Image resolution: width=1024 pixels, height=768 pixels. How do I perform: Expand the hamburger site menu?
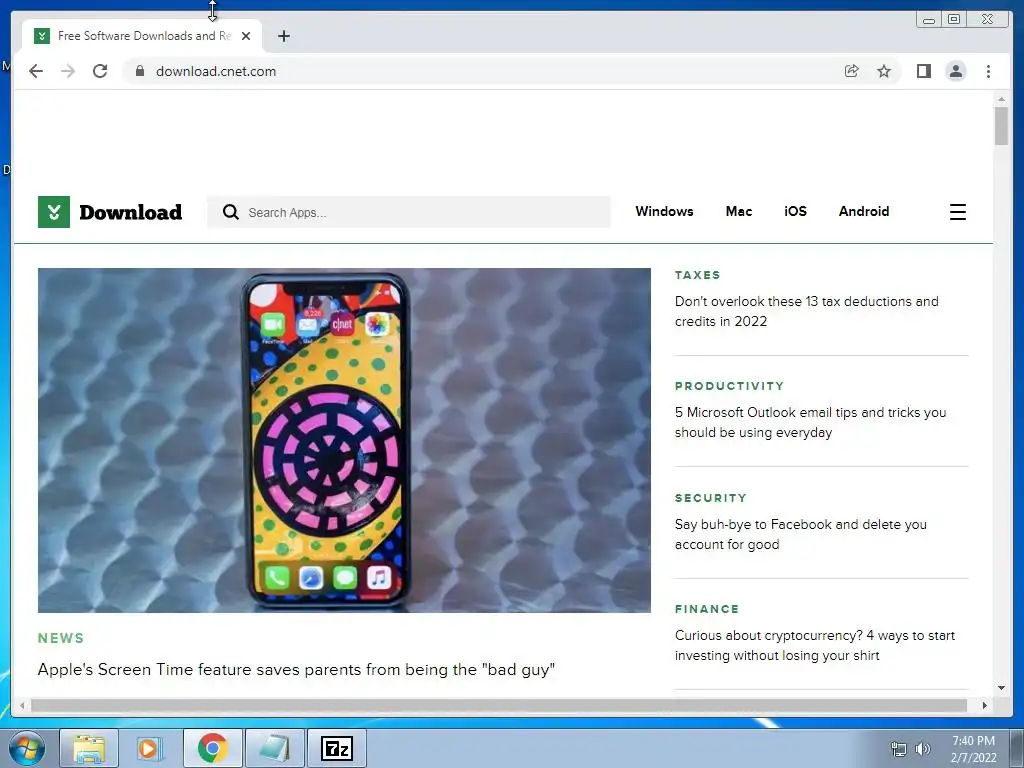pyautogui.click(x=957, y=212)
